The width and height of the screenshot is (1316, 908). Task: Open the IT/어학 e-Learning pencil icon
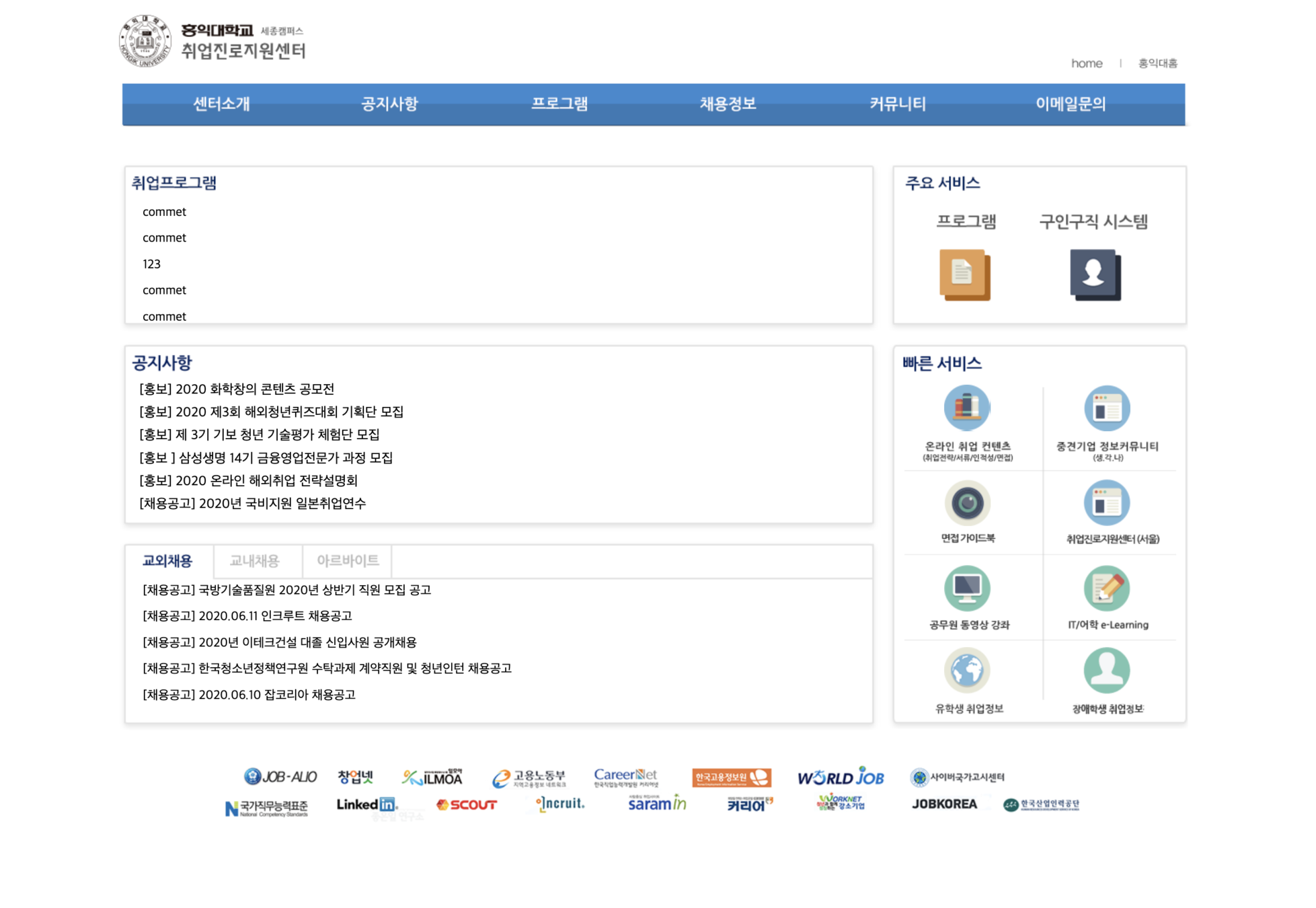pyautogui.click(x=1106, y=589)
